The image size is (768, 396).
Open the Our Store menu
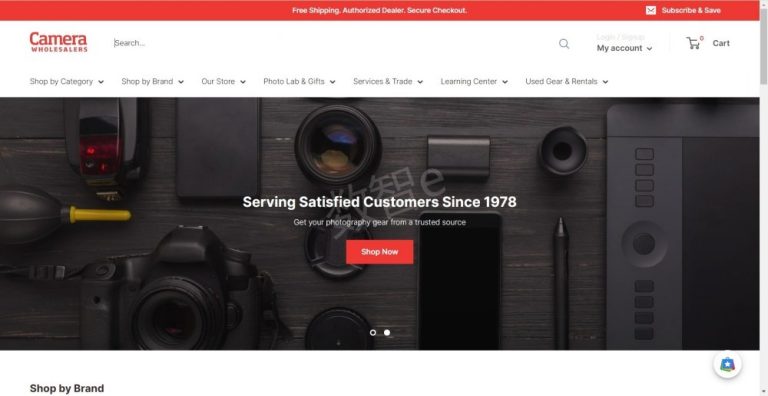223,81
